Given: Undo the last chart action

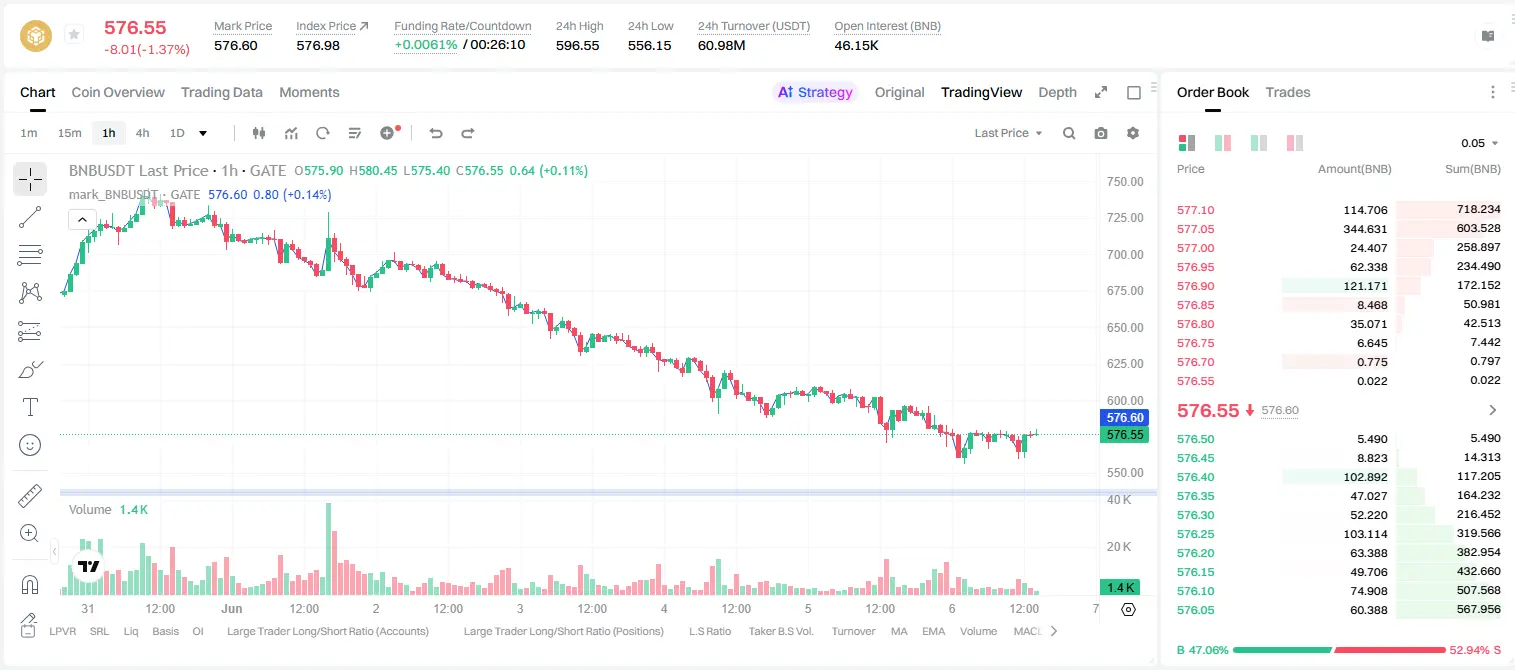Looking at the screenshot, I should point(436,133).
